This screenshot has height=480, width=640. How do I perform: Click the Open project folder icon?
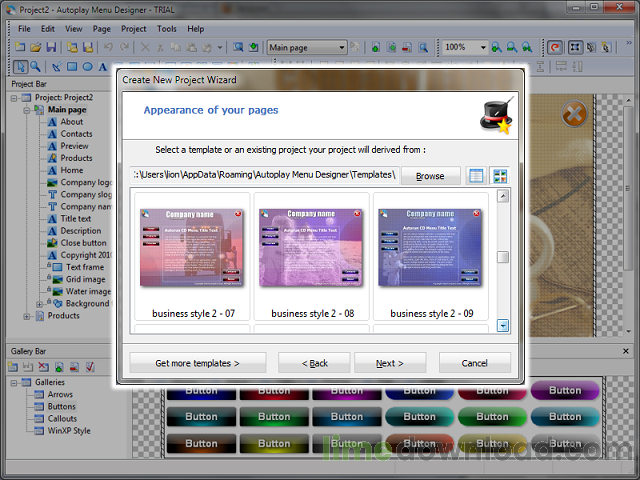click(35, 47)
